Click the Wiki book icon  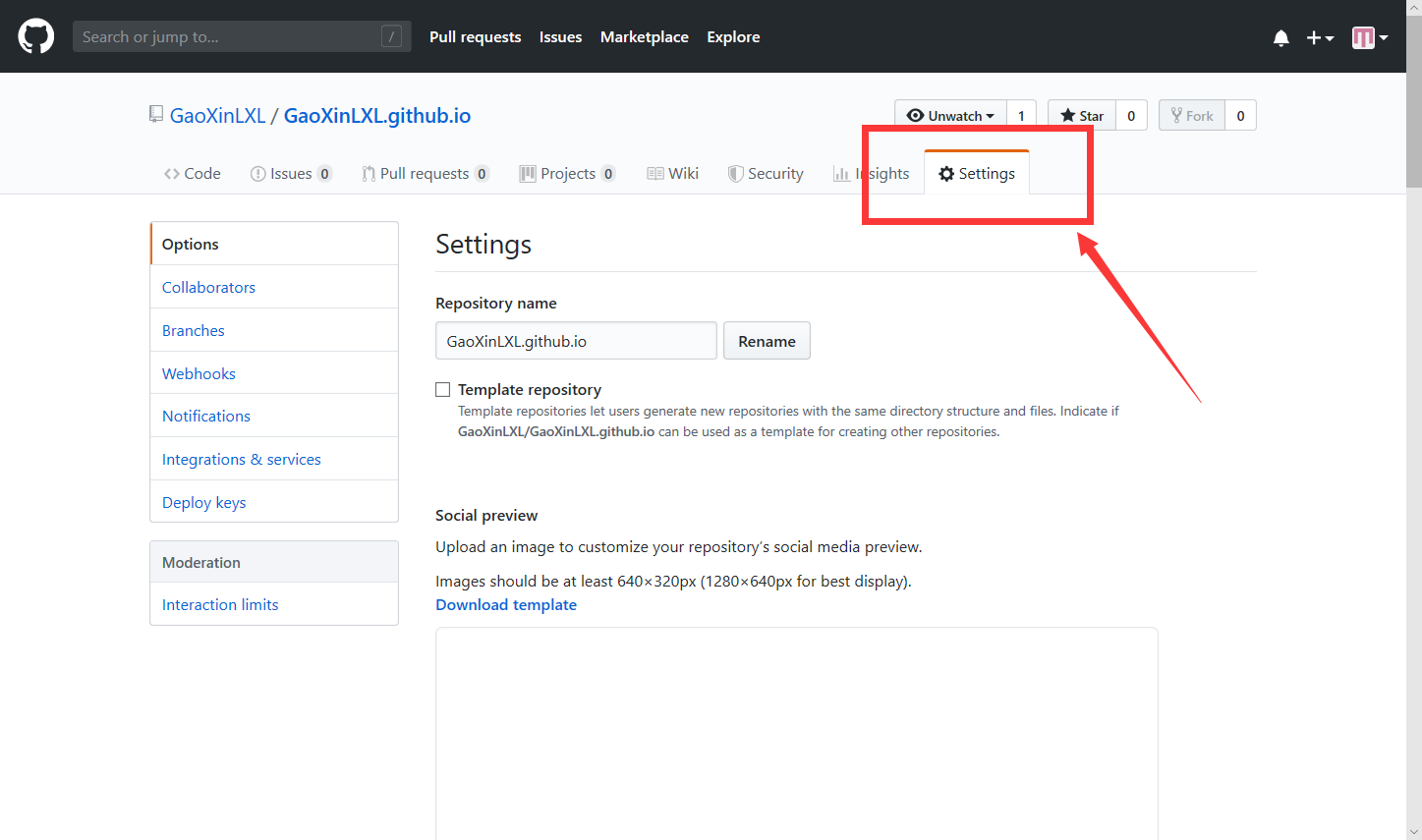(x=654, y=172)
